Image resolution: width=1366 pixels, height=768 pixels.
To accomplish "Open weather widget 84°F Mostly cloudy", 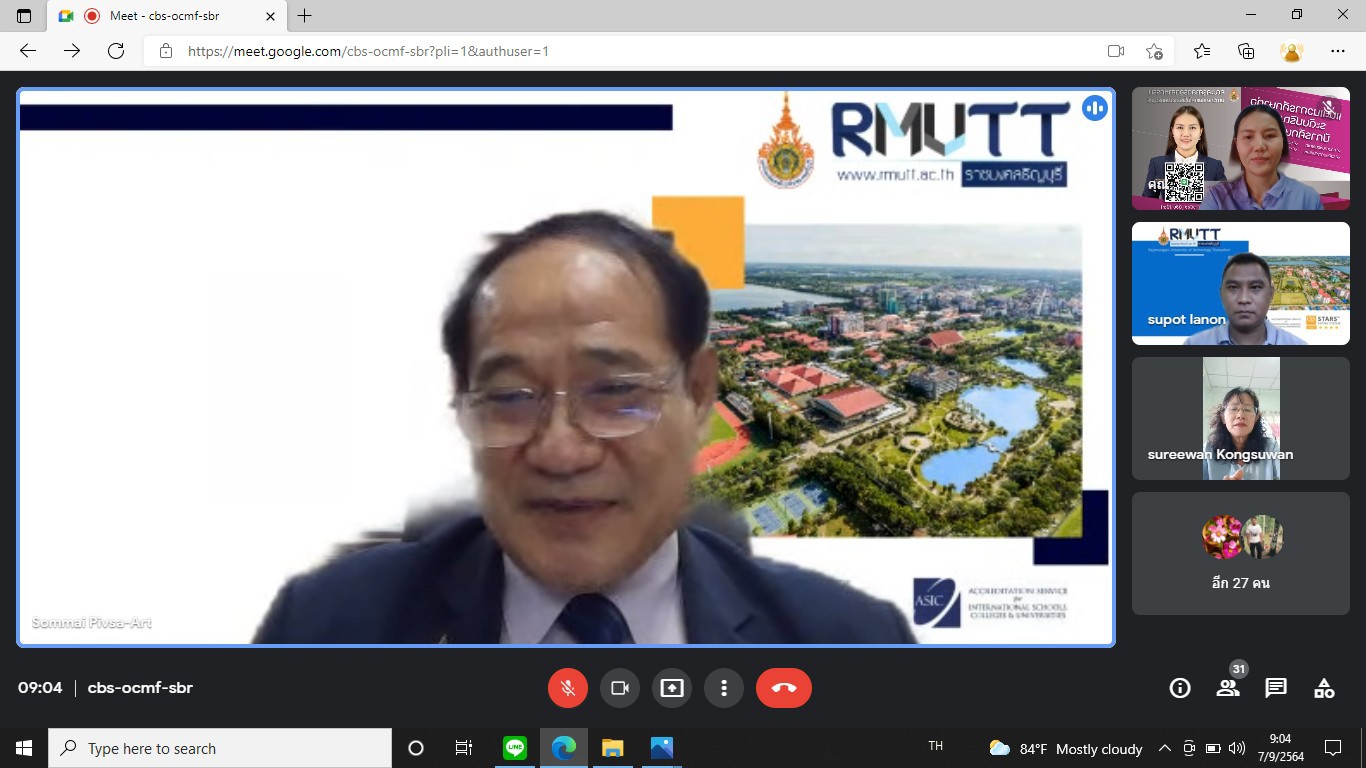I will tap(1066, 748).
